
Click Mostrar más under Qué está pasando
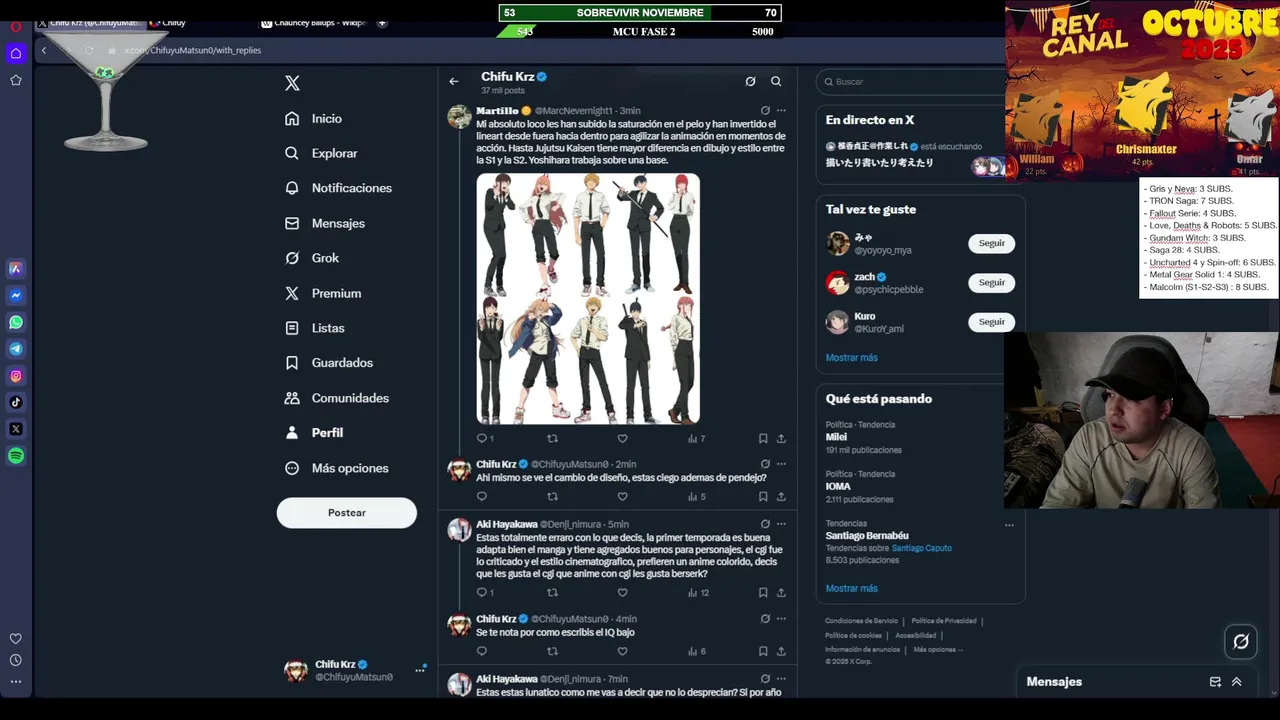coord(852,589)
